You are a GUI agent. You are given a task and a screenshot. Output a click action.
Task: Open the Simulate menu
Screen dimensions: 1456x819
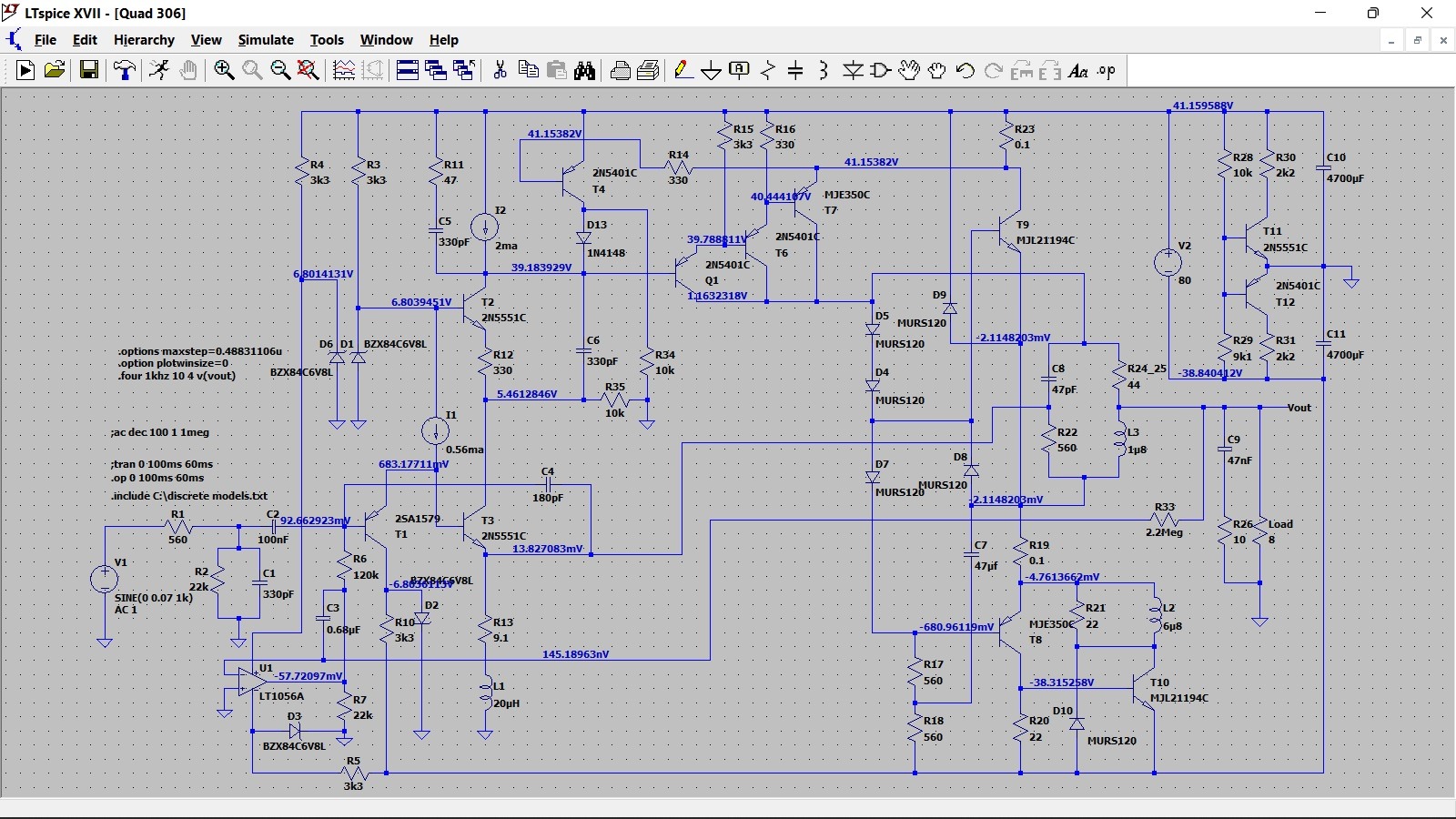[266, 40]
